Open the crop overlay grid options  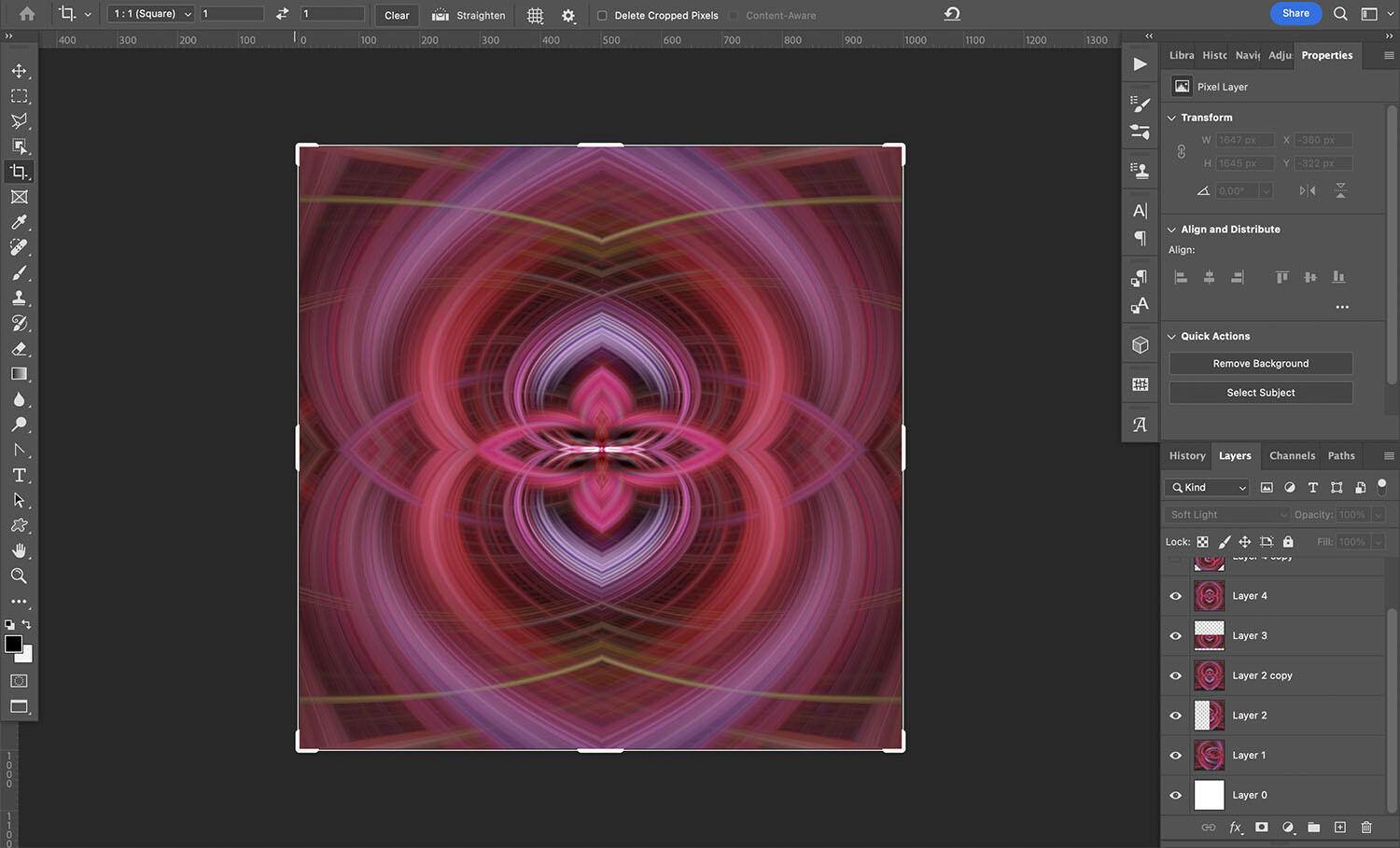tap(534, 15)
